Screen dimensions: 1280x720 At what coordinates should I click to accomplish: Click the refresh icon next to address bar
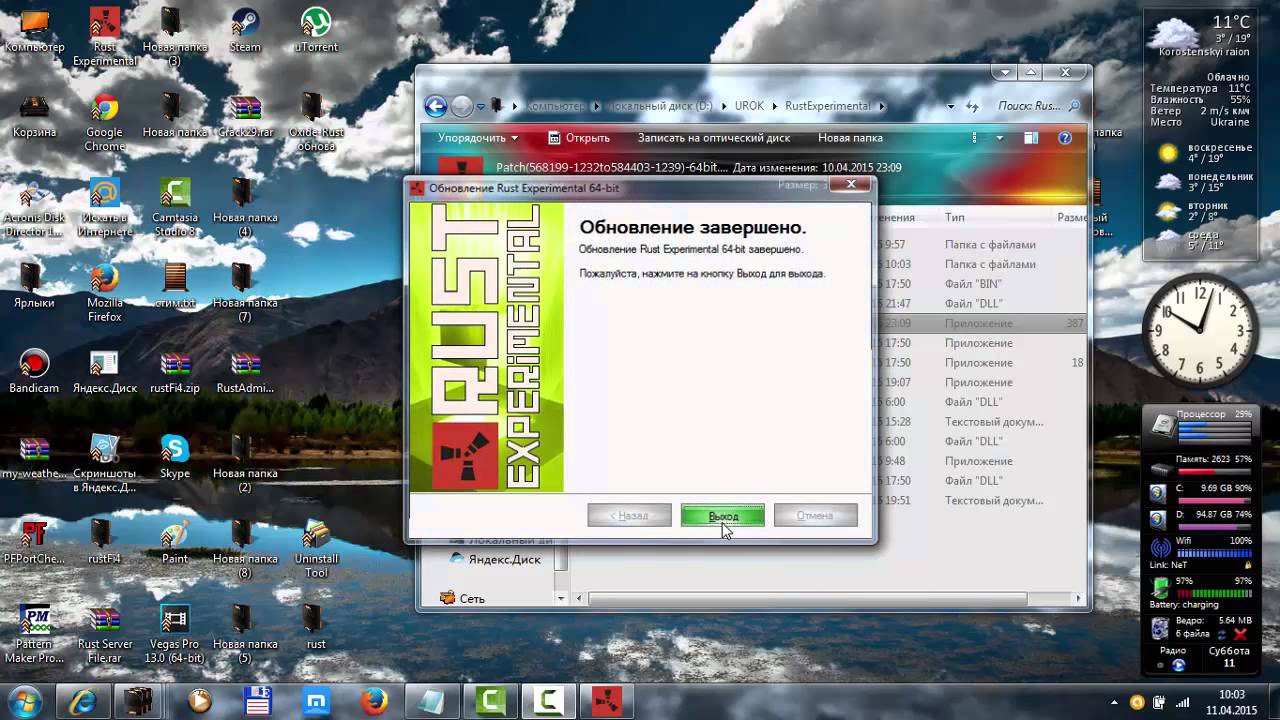pos(971,106)
